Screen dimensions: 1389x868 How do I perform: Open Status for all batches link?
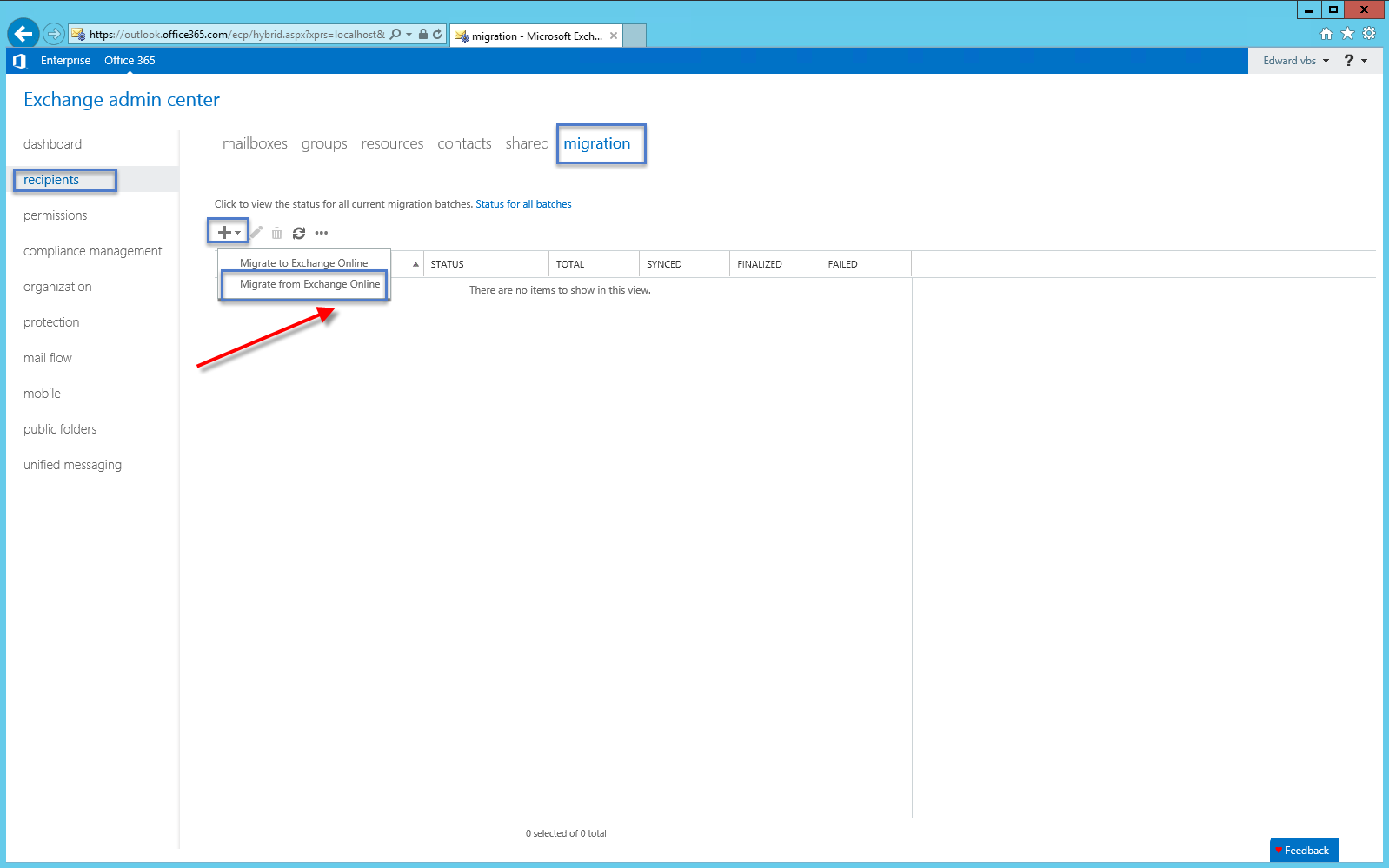pos(523,204)
